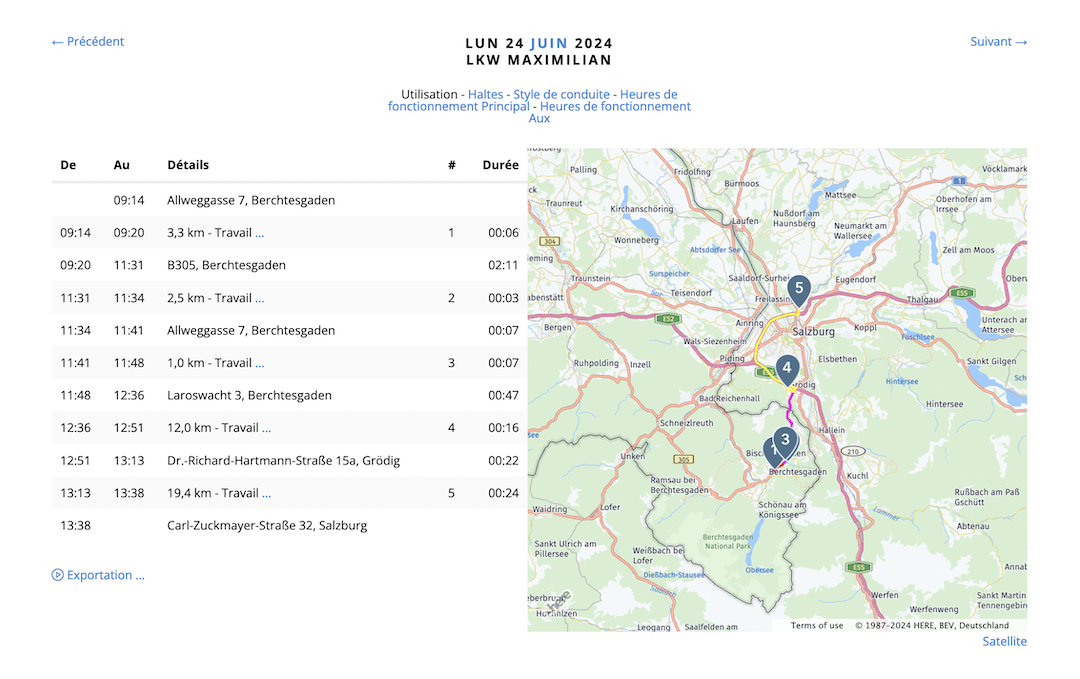Click map marker 3 near Berchtesgaden
1080x679 pixels.
pos(785,441)
